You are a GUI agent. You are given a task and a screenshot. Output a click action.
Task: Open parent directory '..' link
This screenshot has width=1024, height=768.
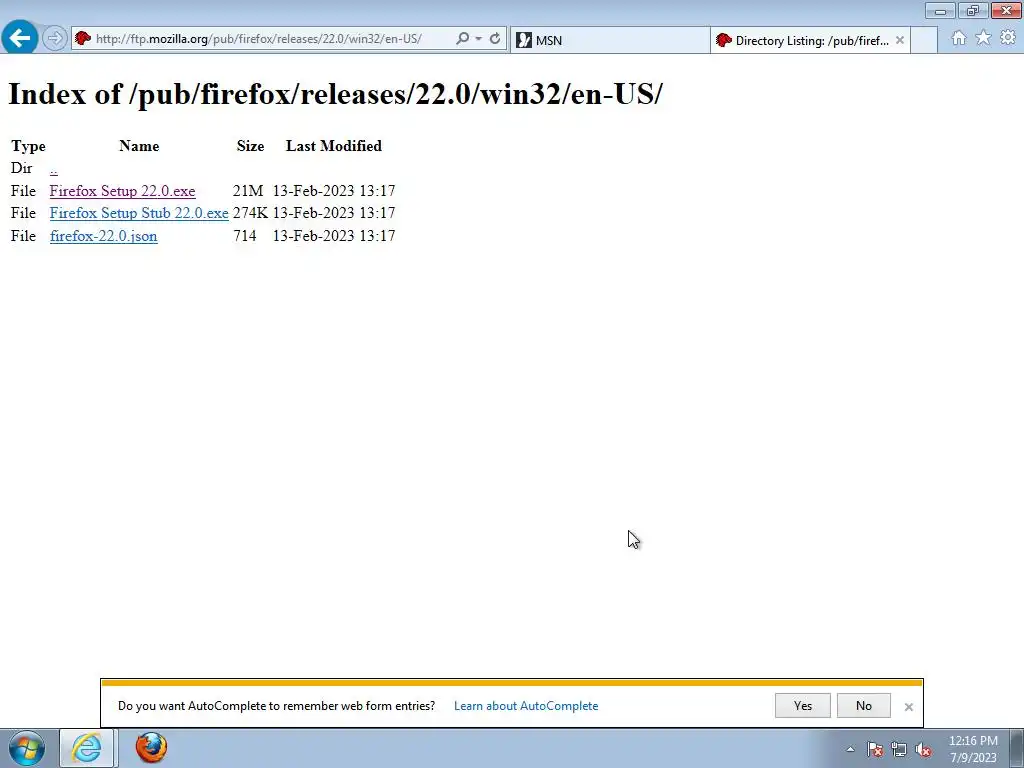point(54,168)
